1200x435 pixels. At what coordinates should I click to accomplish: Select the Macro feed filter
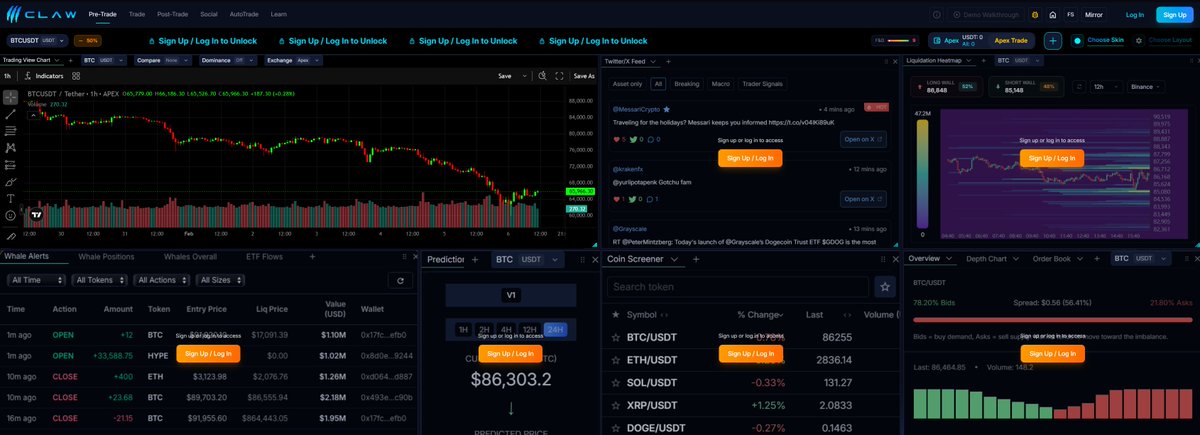point(720,84)
